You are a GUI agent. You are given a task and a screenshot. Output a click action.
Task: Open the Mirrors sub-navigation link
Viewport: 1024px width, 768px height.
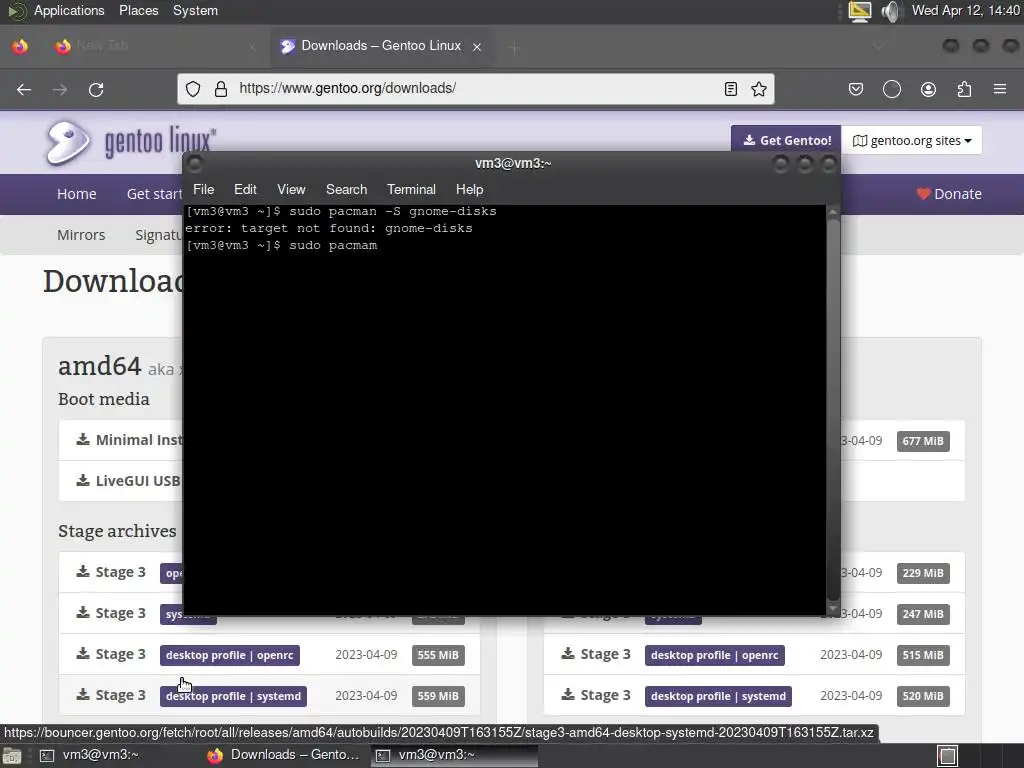[81, 235]
